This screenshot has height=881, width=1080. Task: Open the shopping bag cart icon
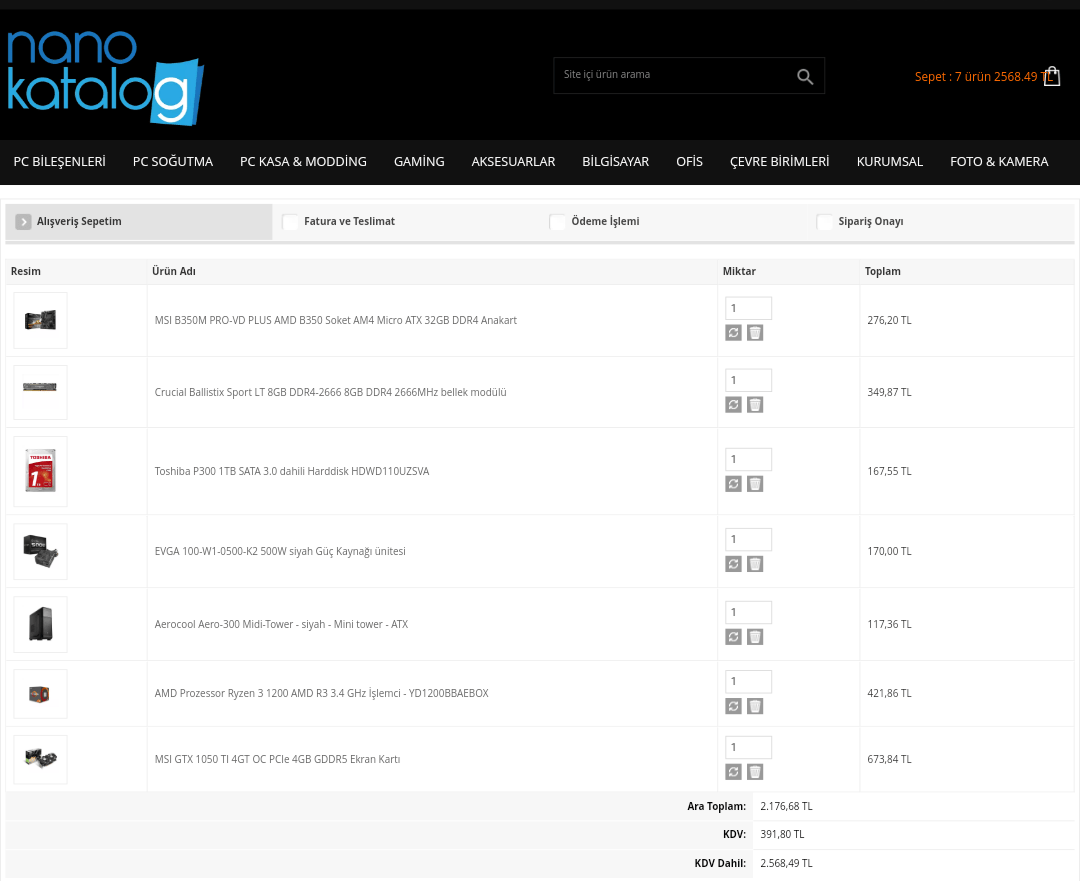(x=1051, y=76)
